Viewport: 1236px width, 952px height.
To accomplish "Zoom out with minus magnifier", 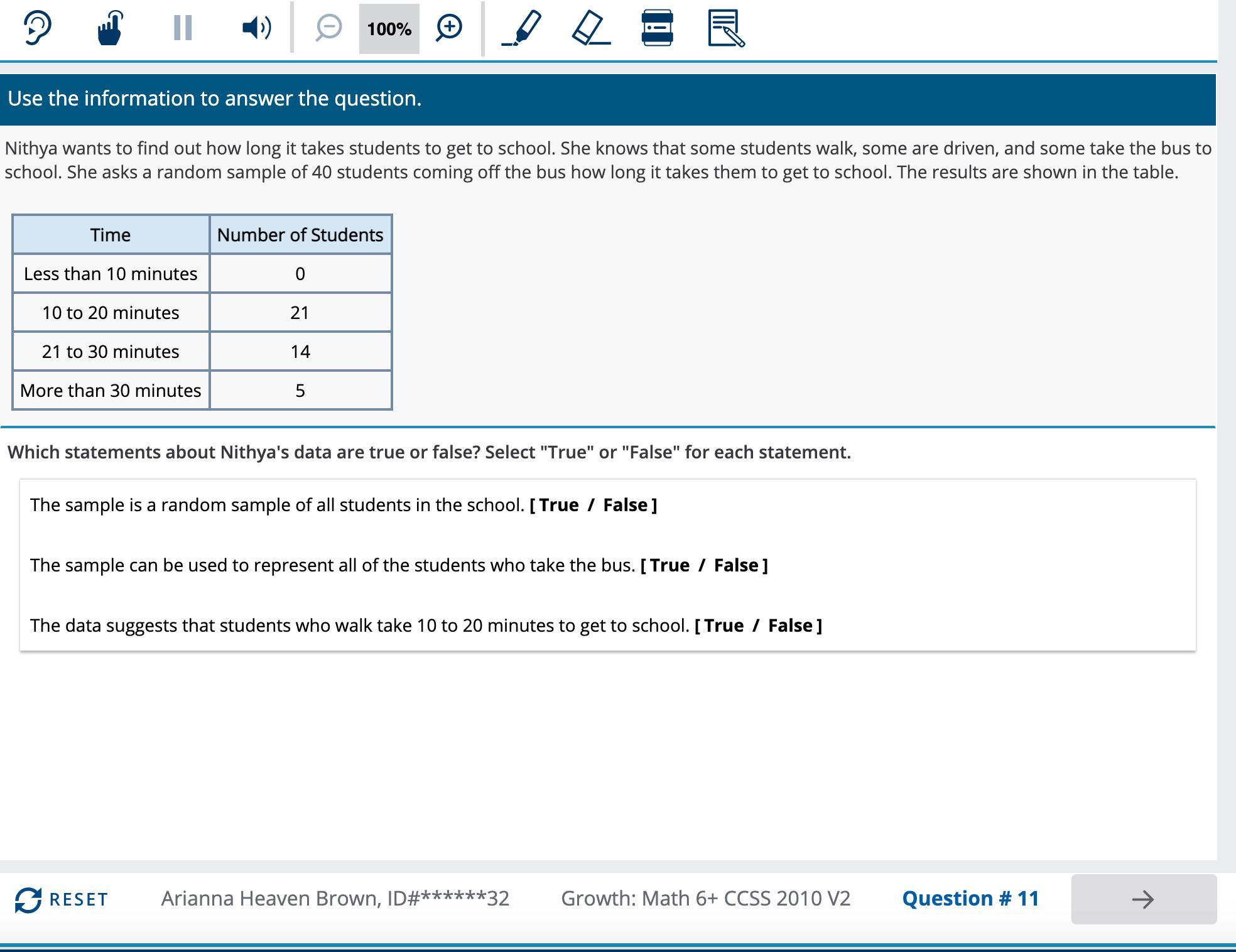I will click(328, 28).
